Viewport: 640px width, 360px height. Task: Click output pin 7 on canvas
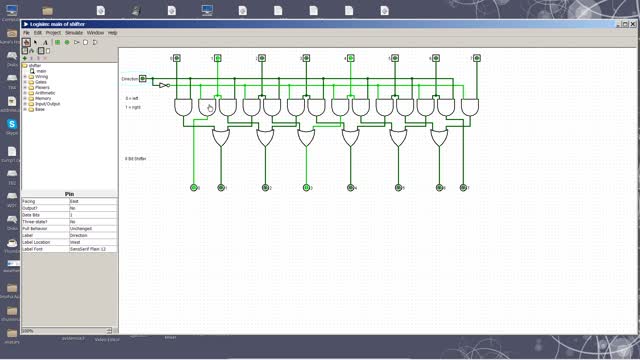click(463, 188)
